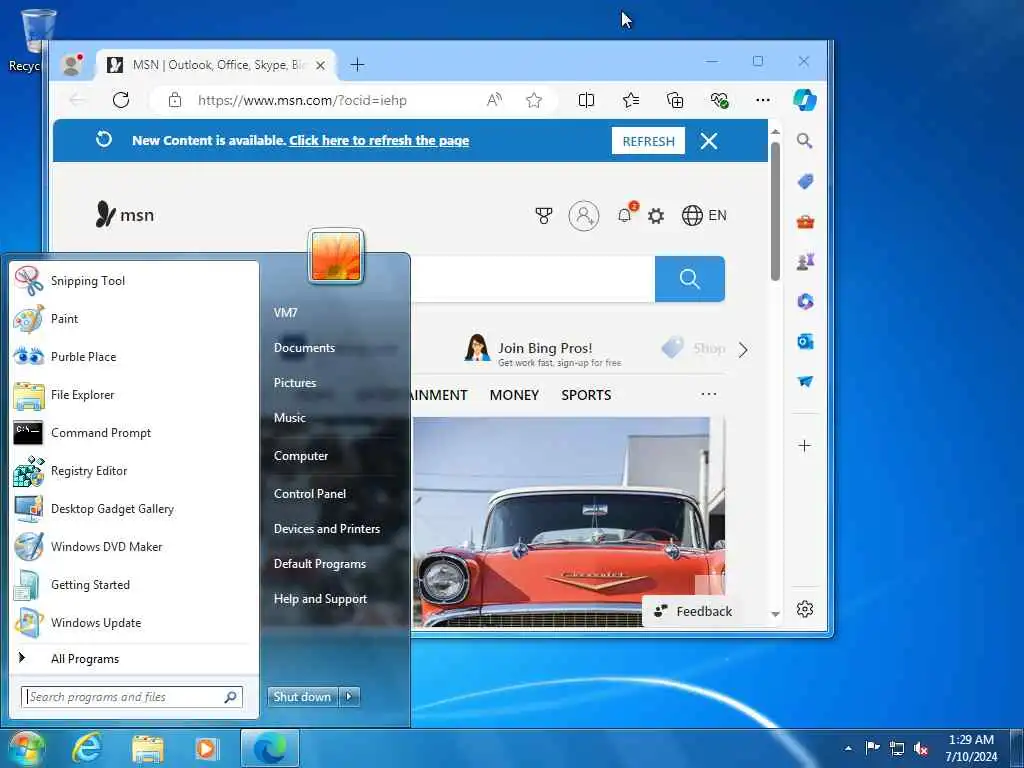Click the REFRESH button in banner
1024x768 pixels.
[x=648, y=141]
